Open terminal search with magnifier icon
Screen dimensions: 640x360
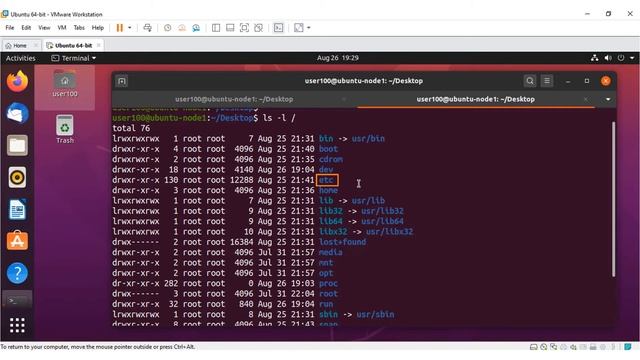529,81
